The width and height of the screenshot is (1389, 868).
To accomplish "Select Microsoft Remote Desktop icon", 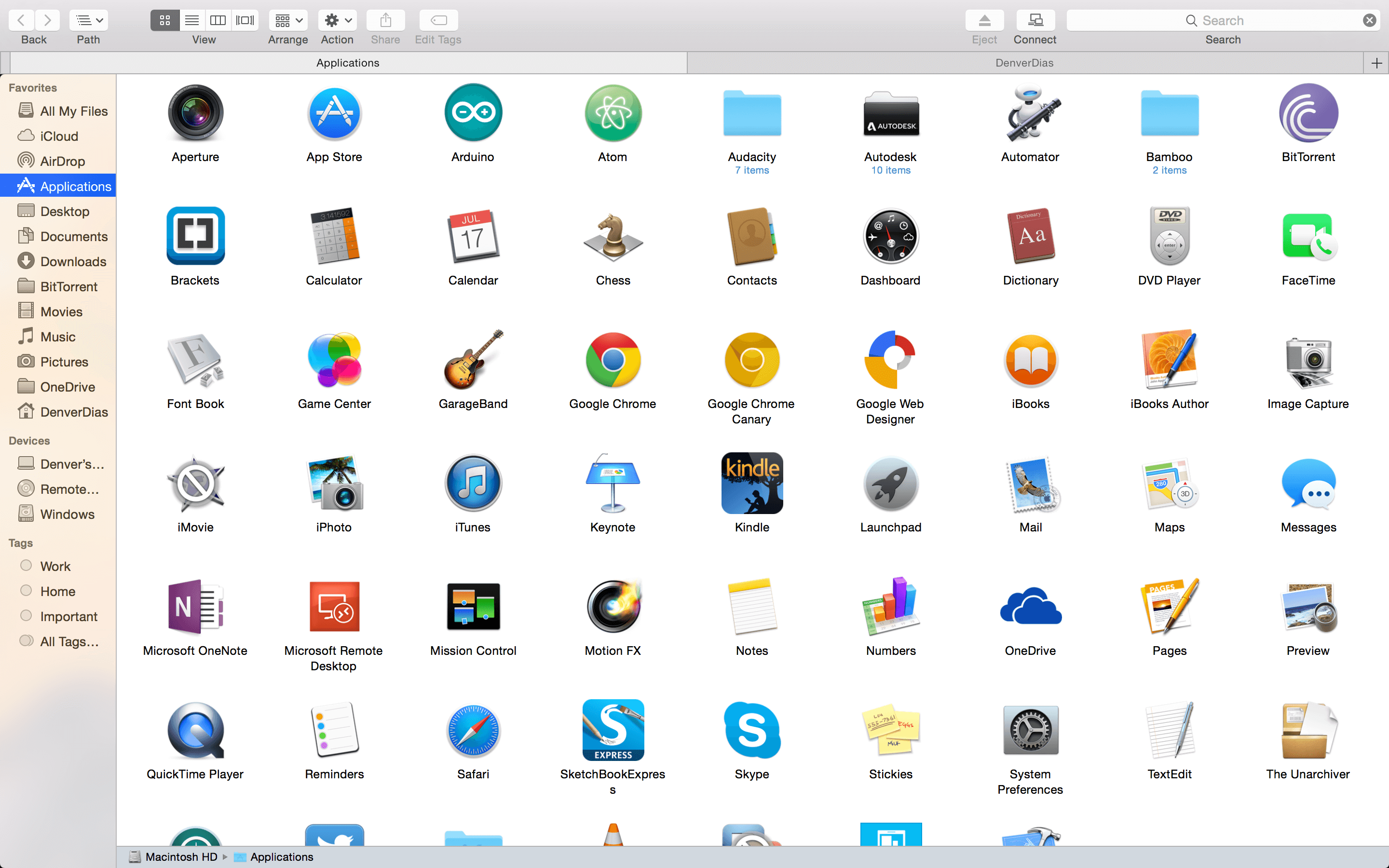I will [x=334, y=606].
